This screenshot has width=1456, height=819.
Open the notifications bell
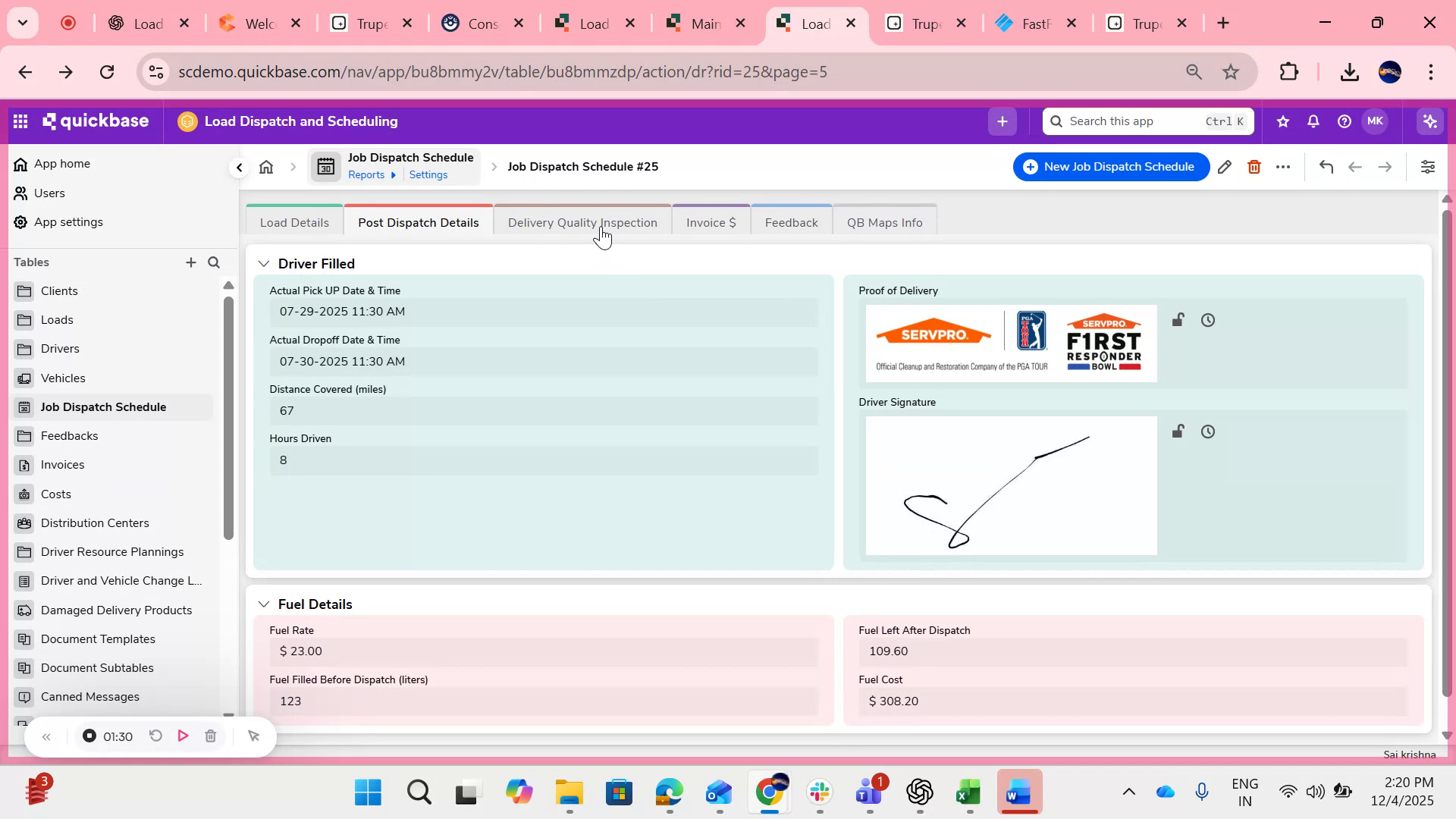click(x=1313, y=121)
